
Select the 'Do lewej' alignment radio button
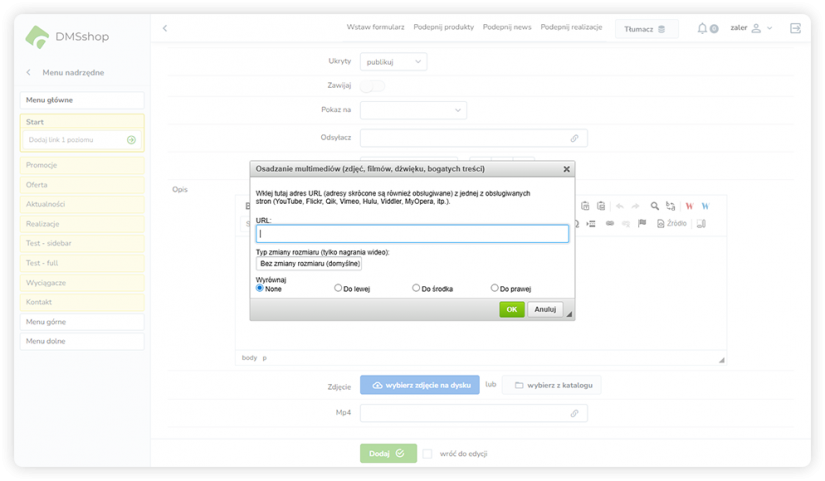pos(339,288)
